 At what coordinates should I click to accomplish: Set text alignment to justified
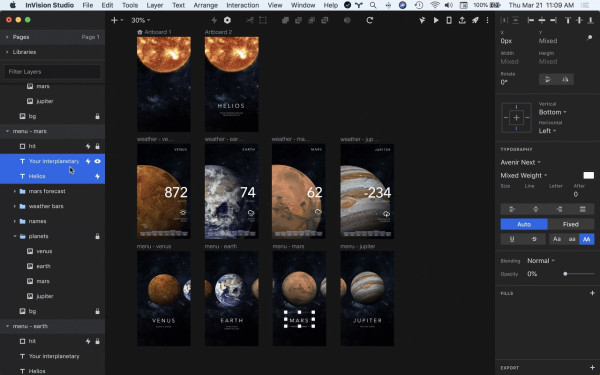(x=582, y=209)
